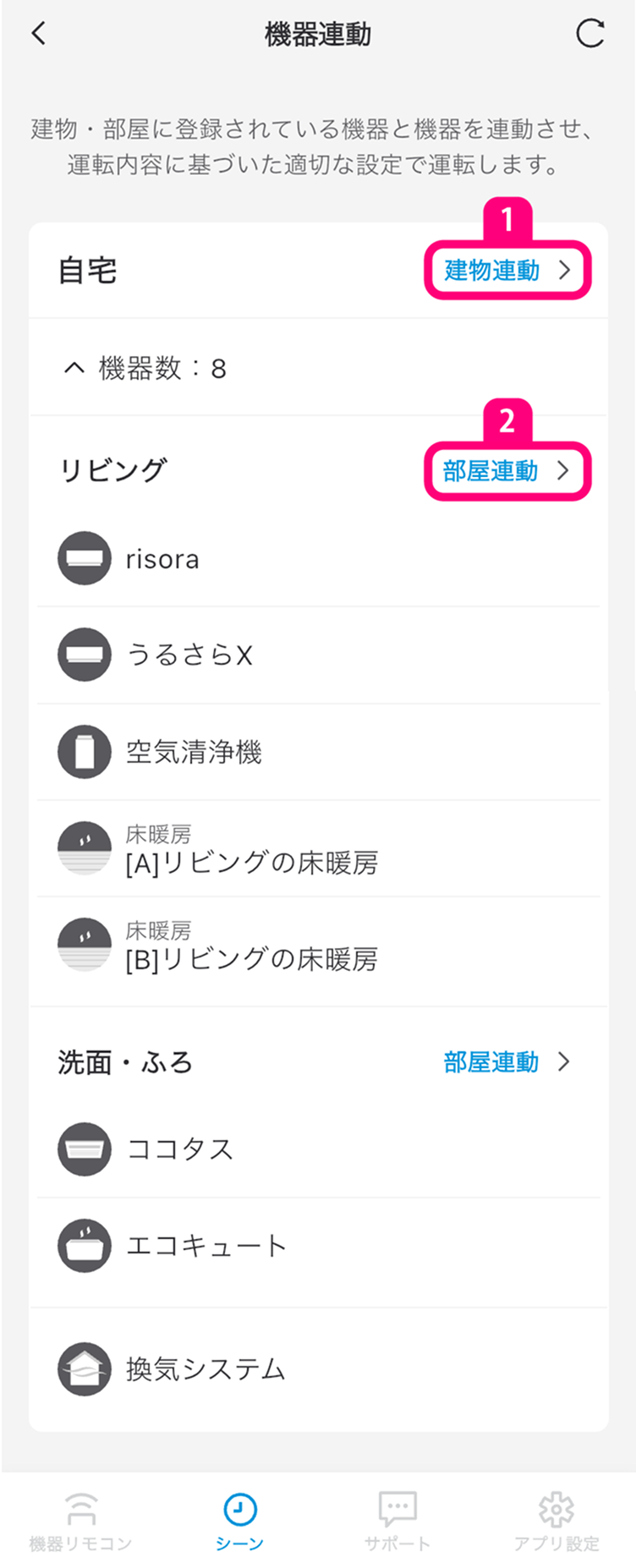Tap the risora air conditioner icon
Image resolution: width=636 pixels, height=1568 pixels.
(85, 558)
